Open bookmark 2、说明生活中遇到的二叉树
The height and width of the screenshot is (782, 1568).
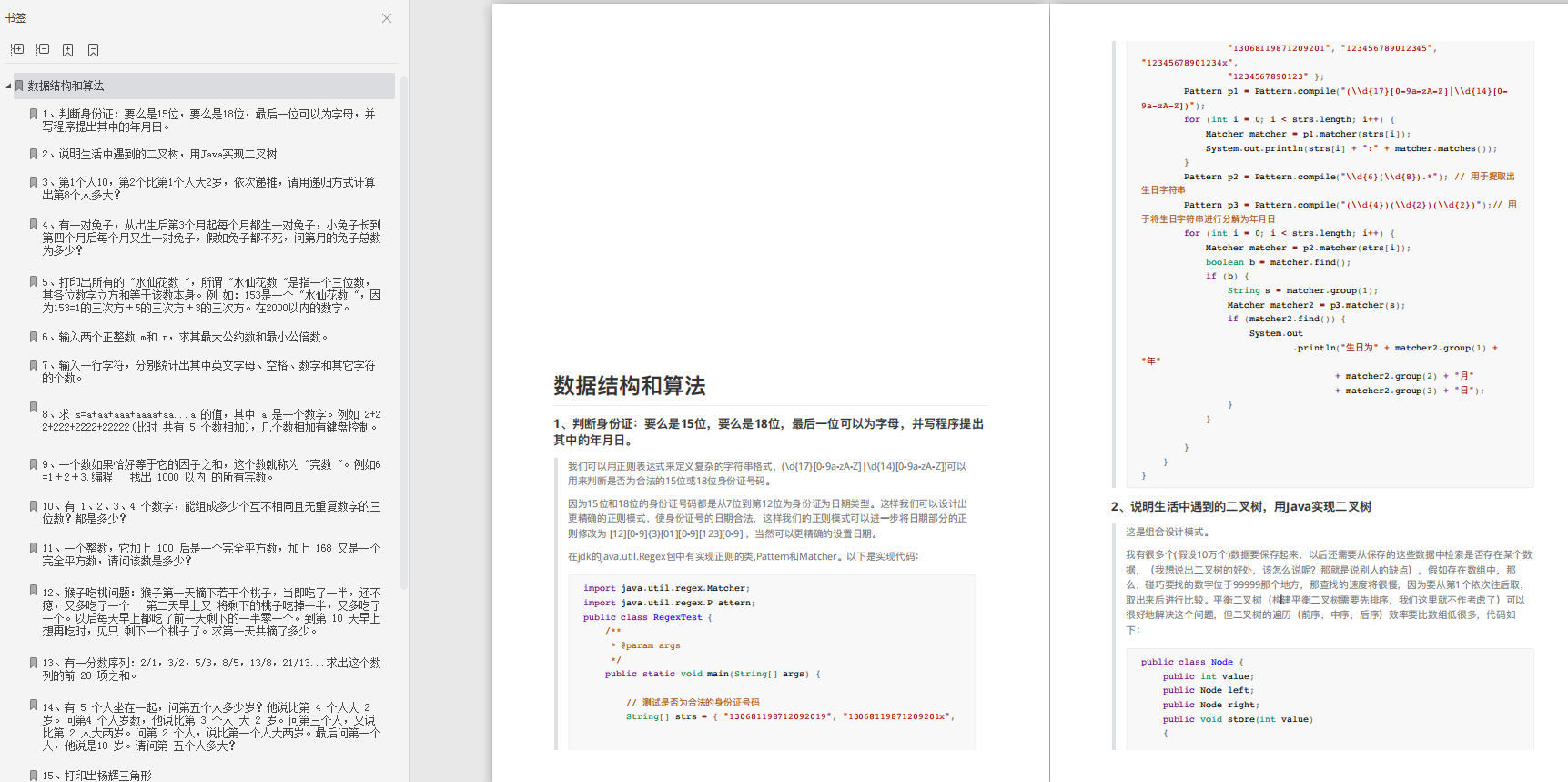click(x=159, y=154)
